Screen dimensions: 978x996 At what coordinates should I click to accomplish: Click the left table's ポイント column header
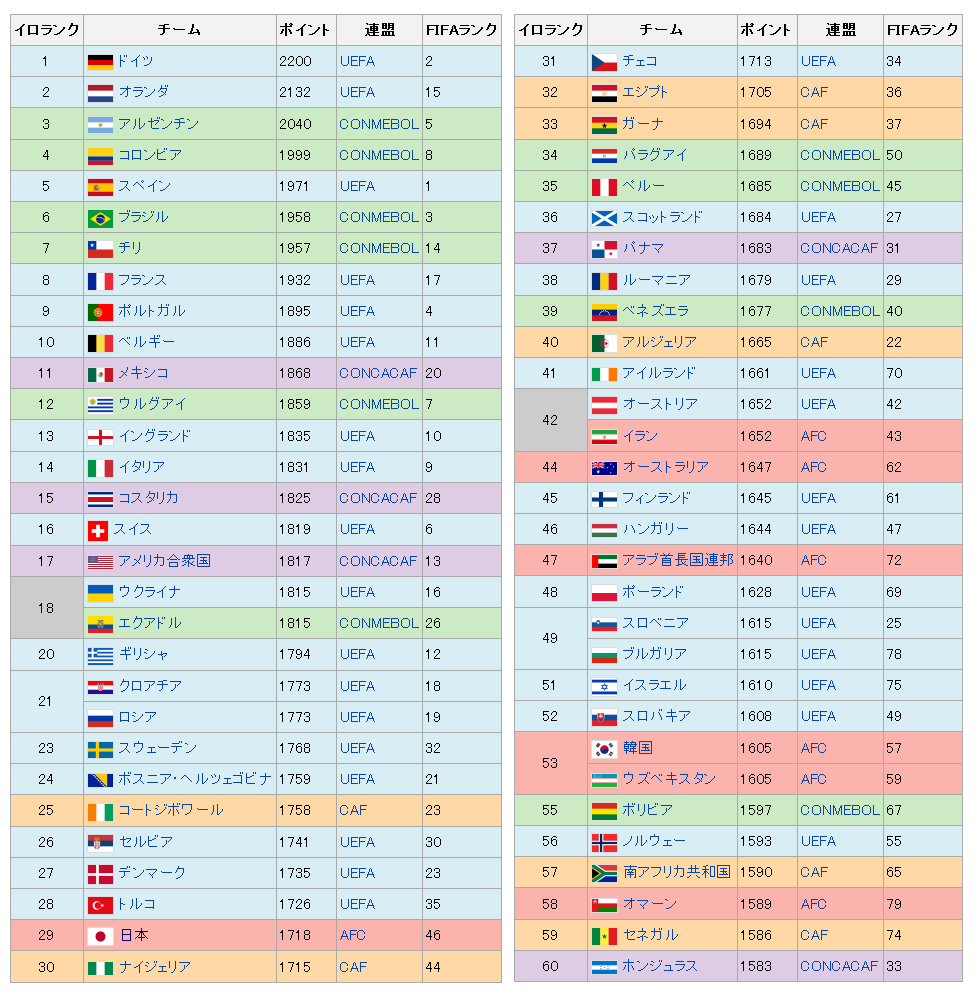(x=306, y=30)
